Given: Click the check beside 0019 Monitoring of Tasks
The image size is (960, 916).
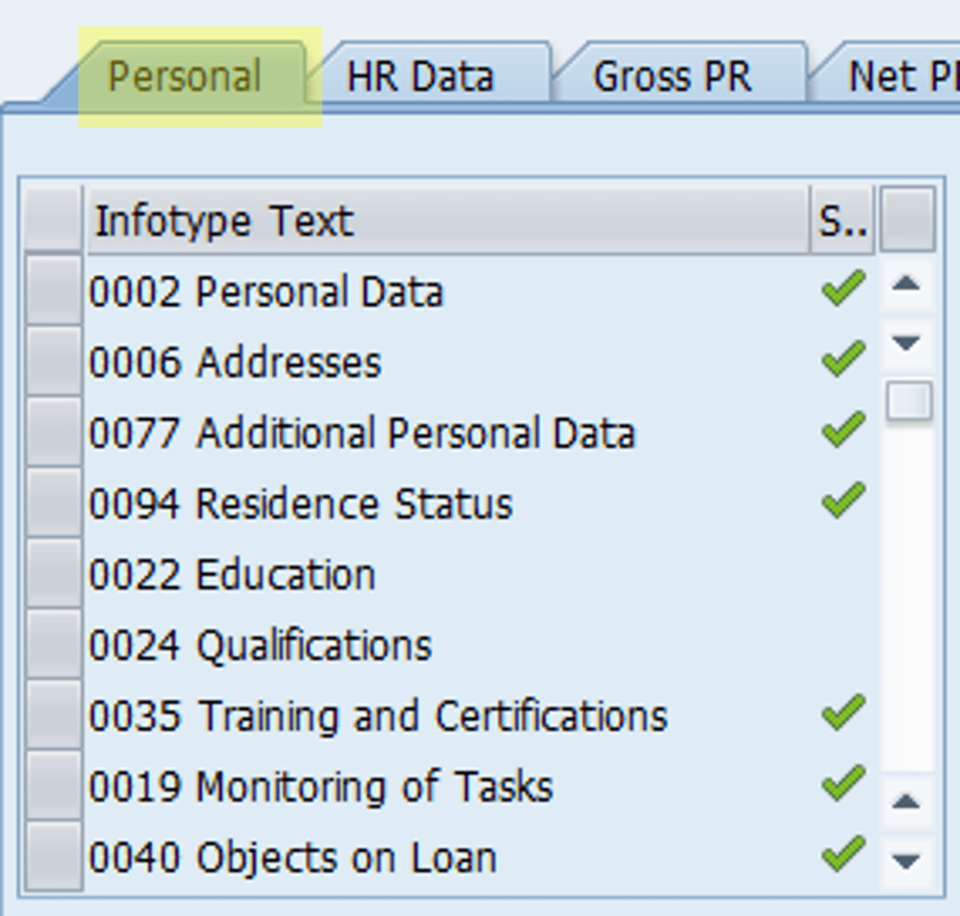Looking at the screenshot, I should [841, 782].
